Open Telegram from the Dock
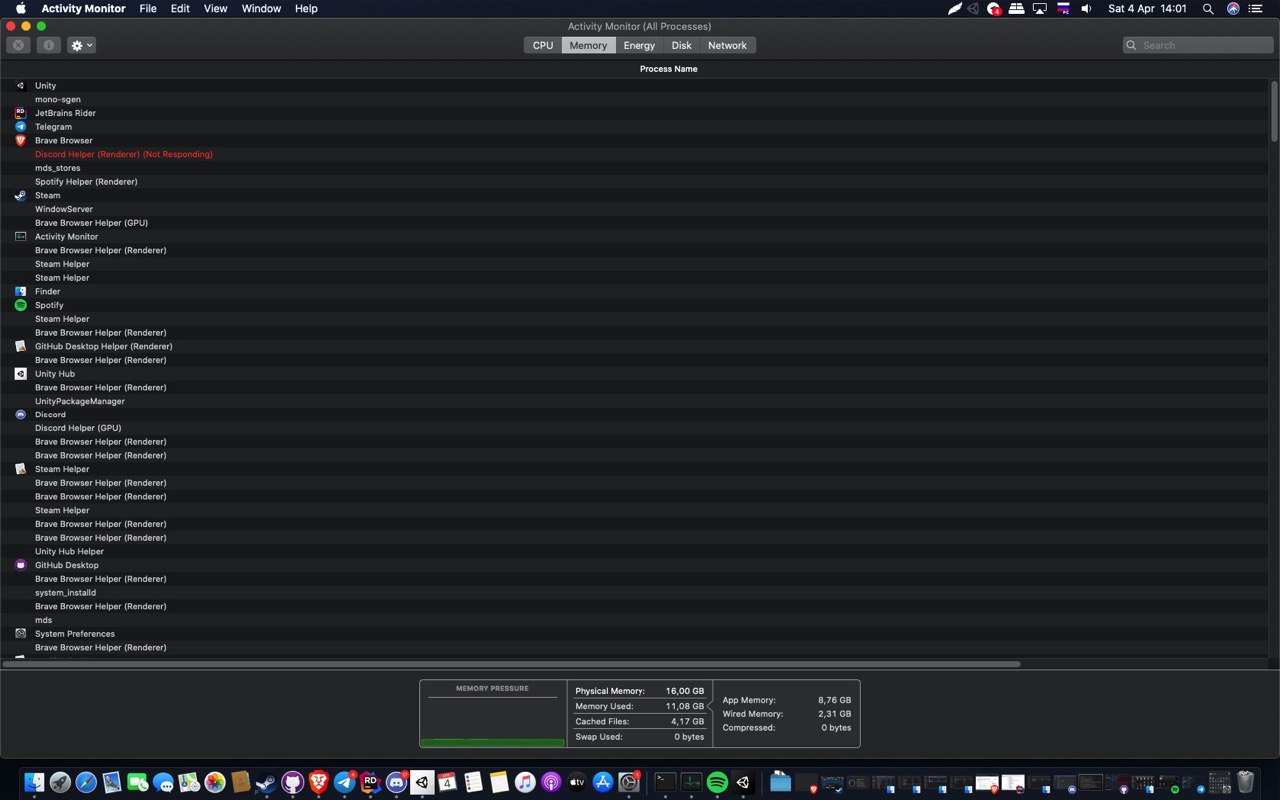Image resolution: width=1280 pixels, height=800 pixels. 344,782
